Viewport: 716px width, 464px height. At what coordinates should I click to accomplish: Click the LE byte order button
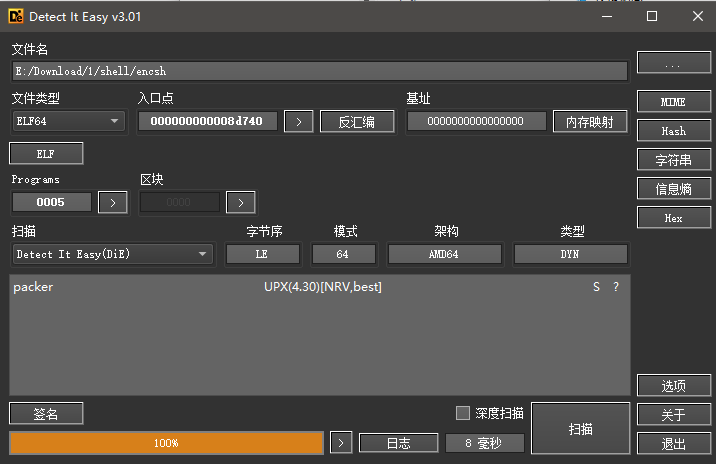(x=263, y=254)
